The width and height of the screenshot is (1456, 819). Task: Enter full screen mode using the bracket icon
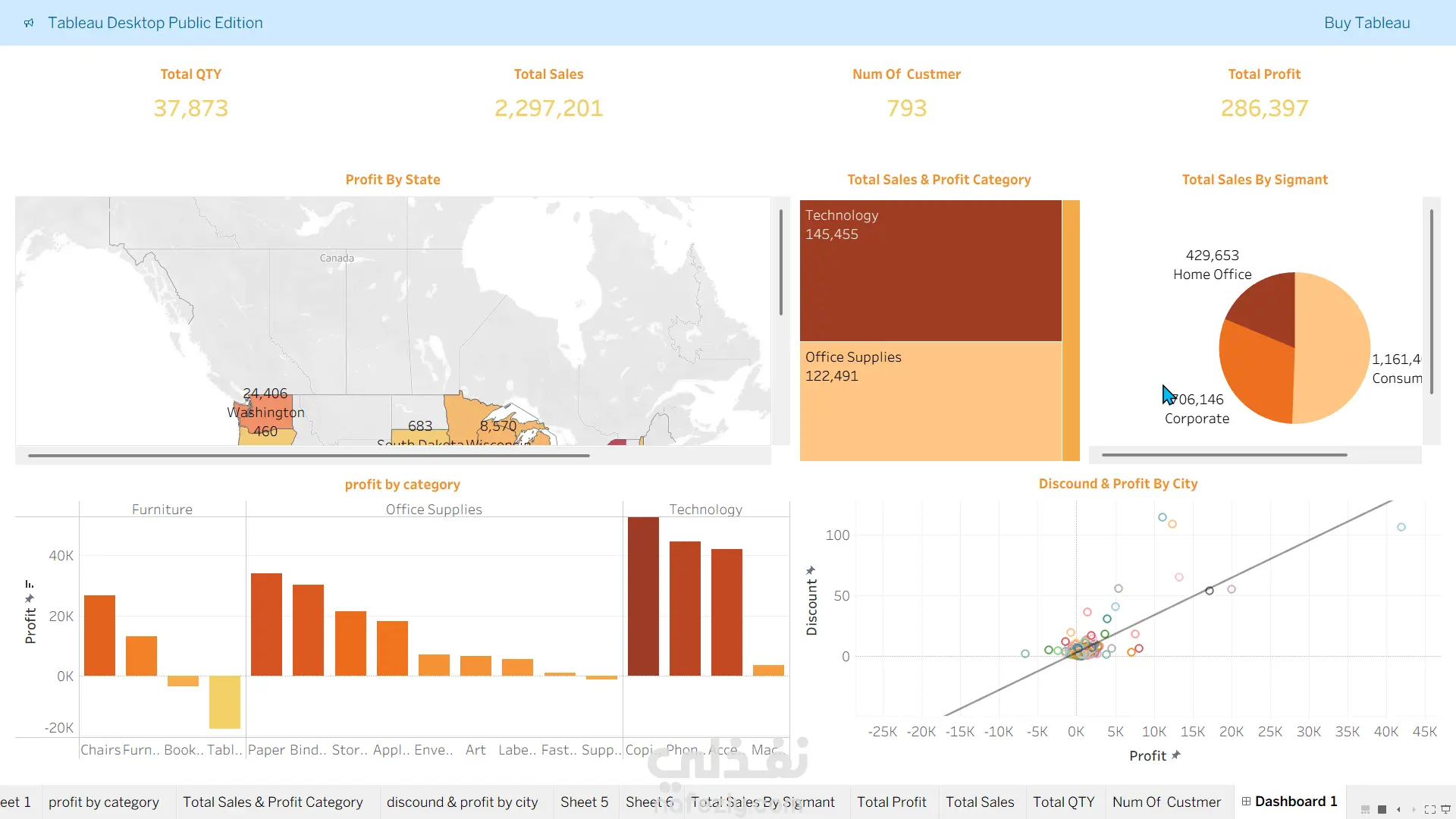(1429, 809)
